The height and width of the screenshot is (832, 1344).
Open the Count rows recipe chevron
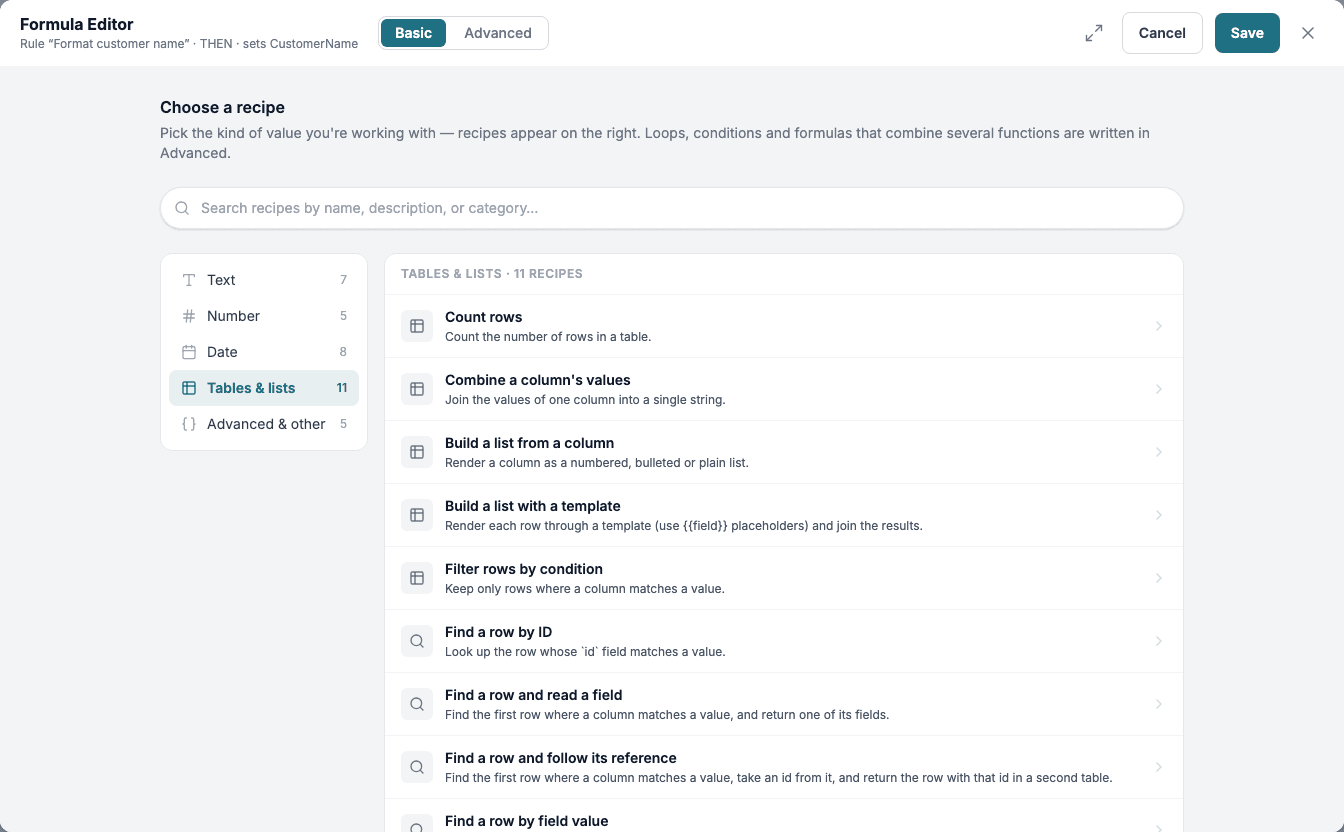1159,326
